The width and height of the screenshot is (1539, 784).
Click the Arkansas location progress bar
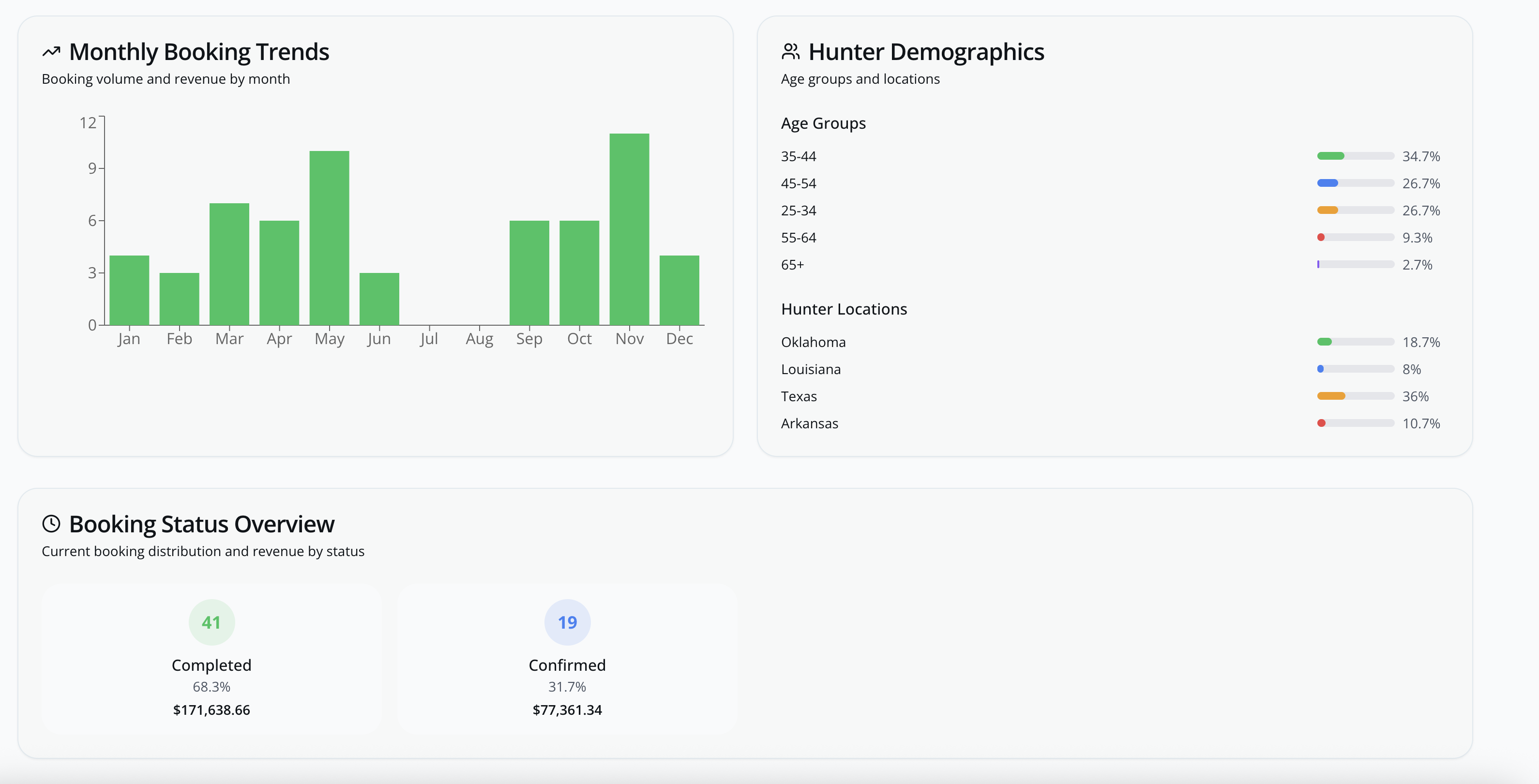(1356, 423)
